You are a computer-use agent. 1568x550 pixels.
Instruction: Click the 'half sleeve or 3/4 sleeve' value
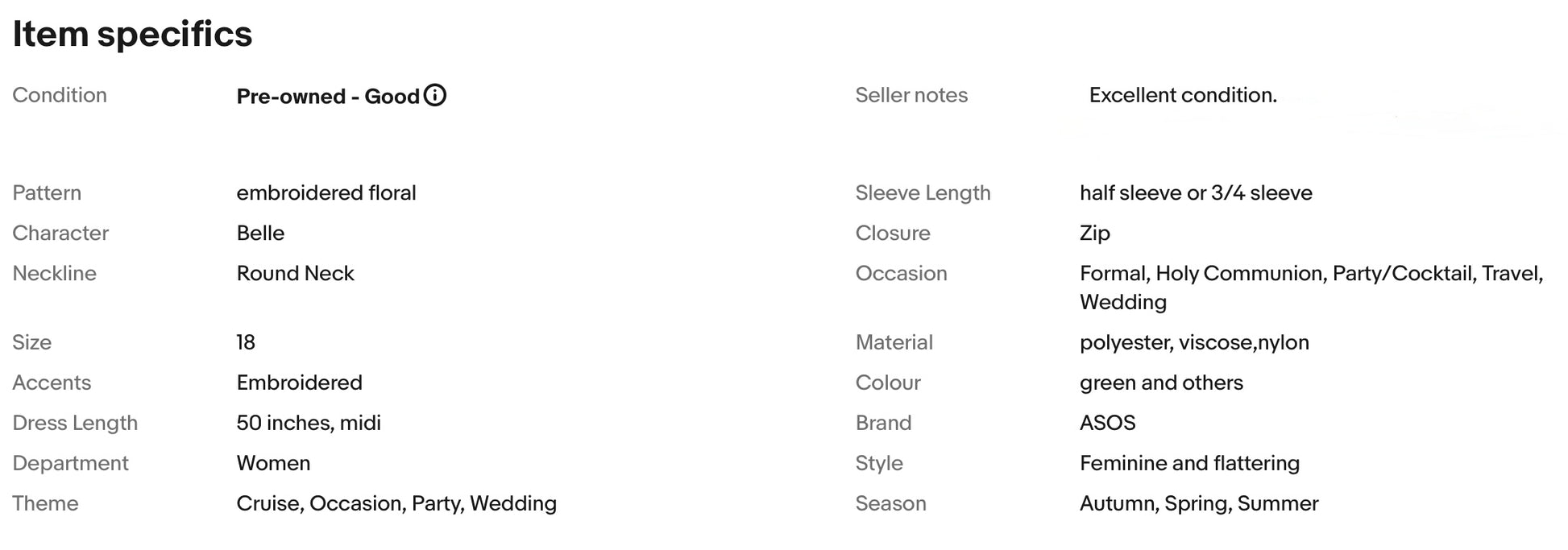pos(1196,192)
